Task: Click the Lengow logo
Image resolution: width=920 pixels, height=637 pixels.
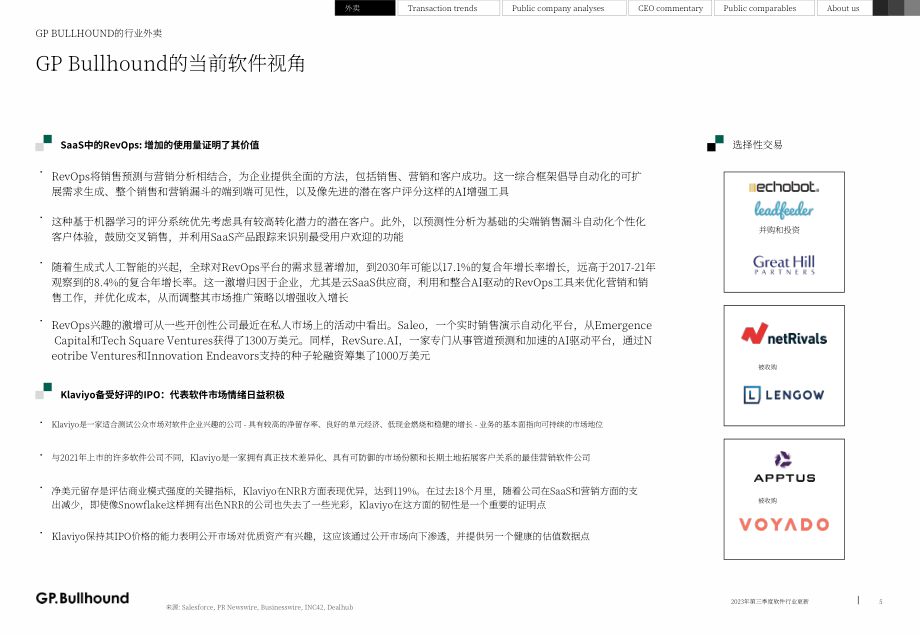Action: pos(784,395)
